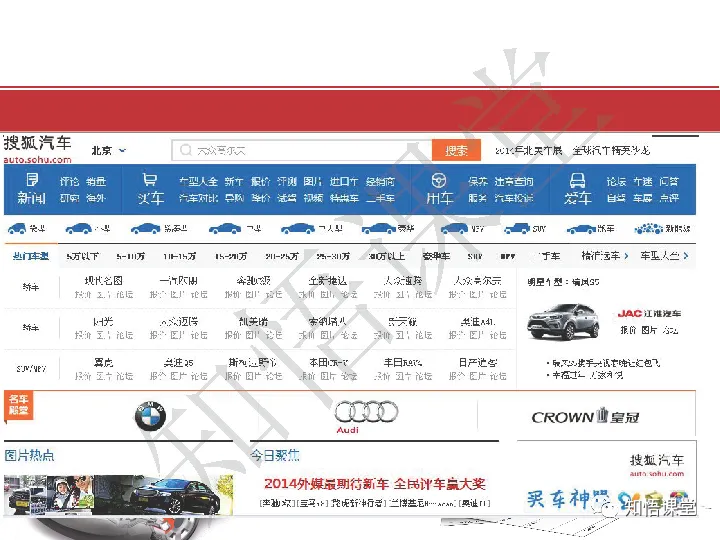The image size is (720, 540).
Task: Select the first blue car body-type icon
Action: (x=17, y=228)
